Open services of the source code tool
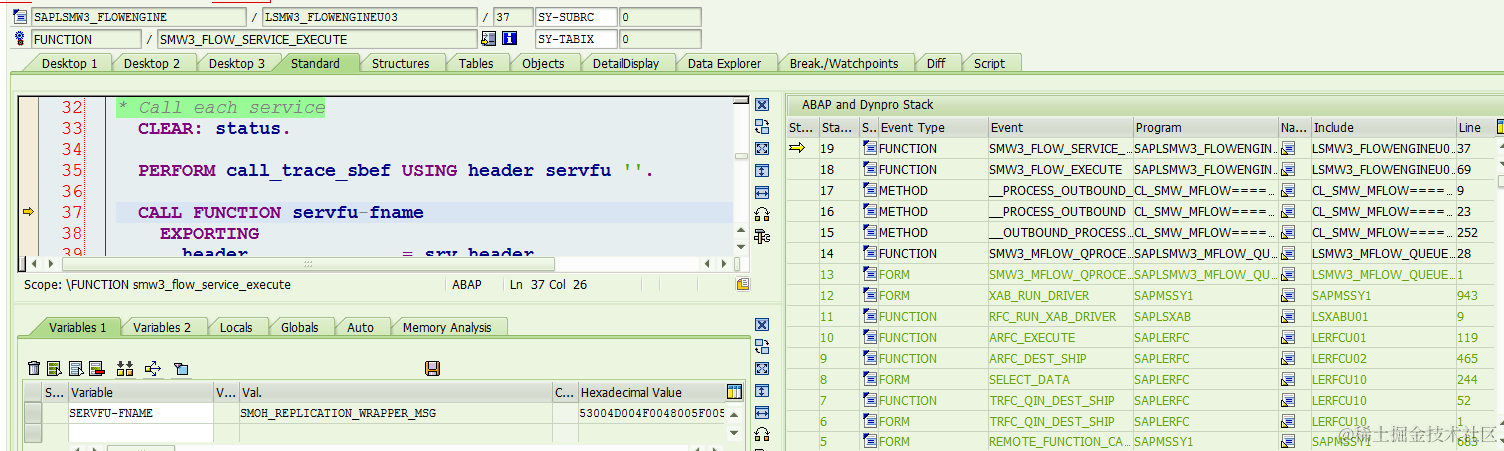The height and width of the screenshot is (451, 1504). pos(762,214)
